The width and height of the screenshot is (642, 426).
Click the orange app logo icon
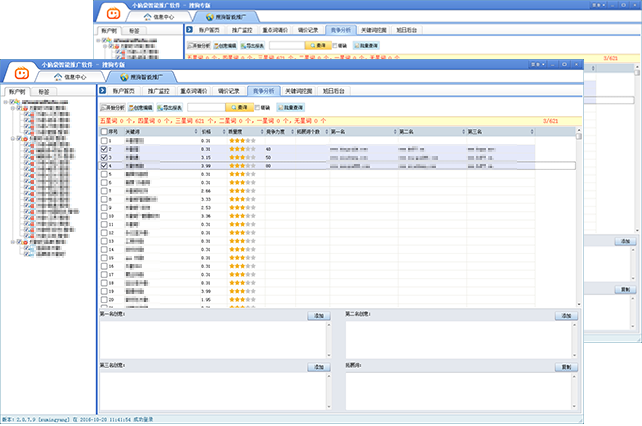(x=17, y=73)
